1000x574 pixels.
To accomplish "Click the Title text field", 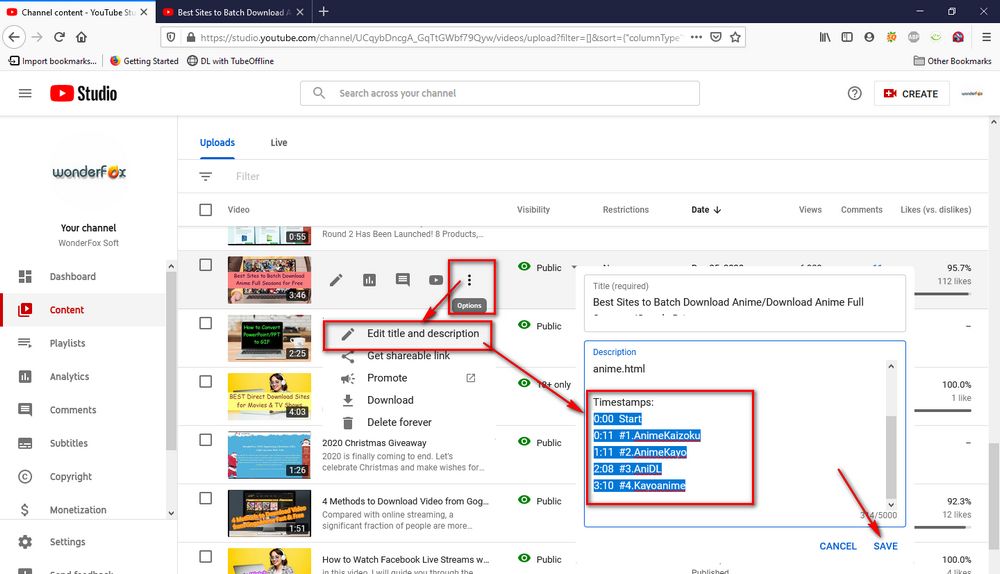I will pyautogui.click(x=745, y=303).
